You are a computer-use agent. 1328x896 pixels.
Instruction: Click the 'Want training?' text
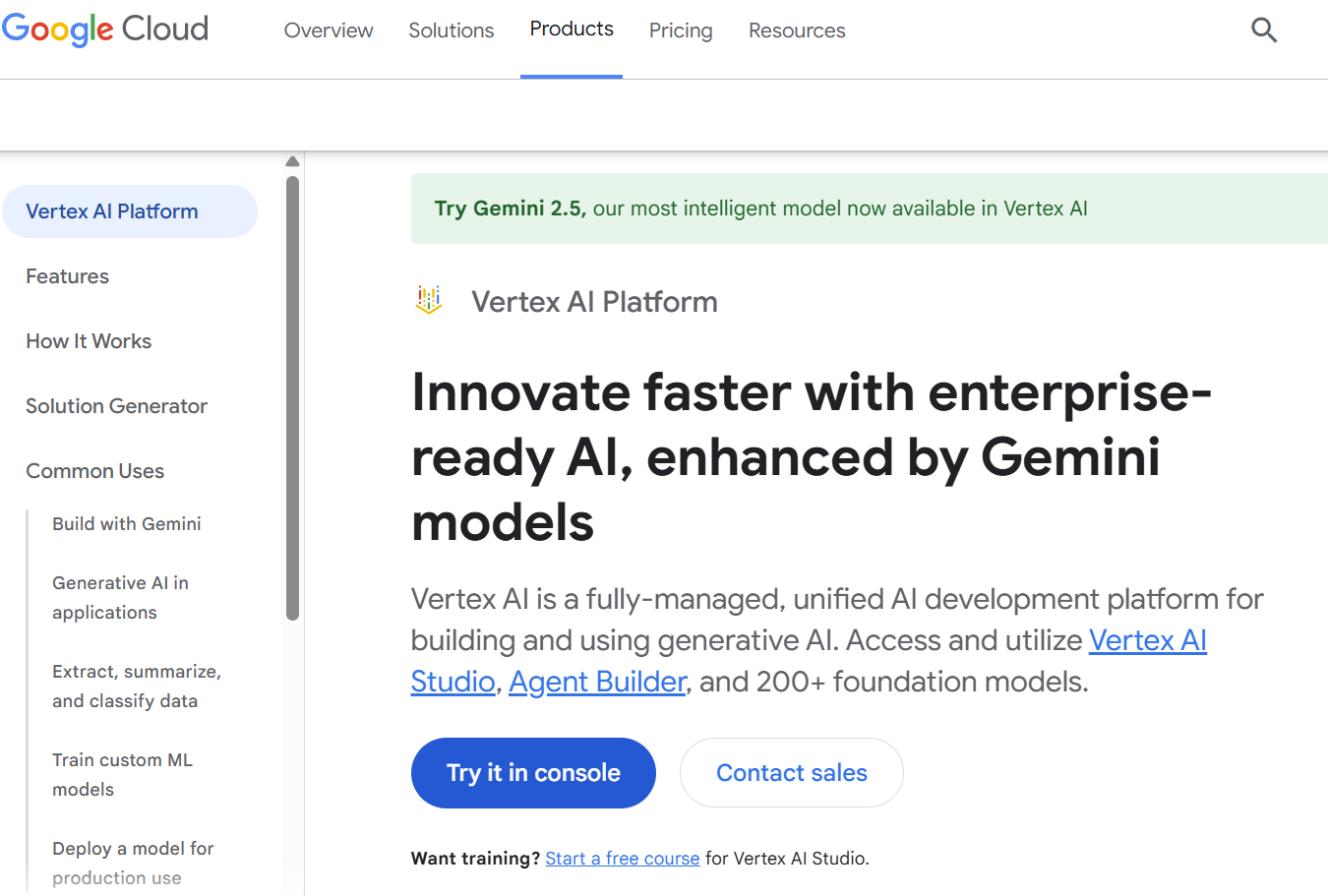click(x=475, y=859)
